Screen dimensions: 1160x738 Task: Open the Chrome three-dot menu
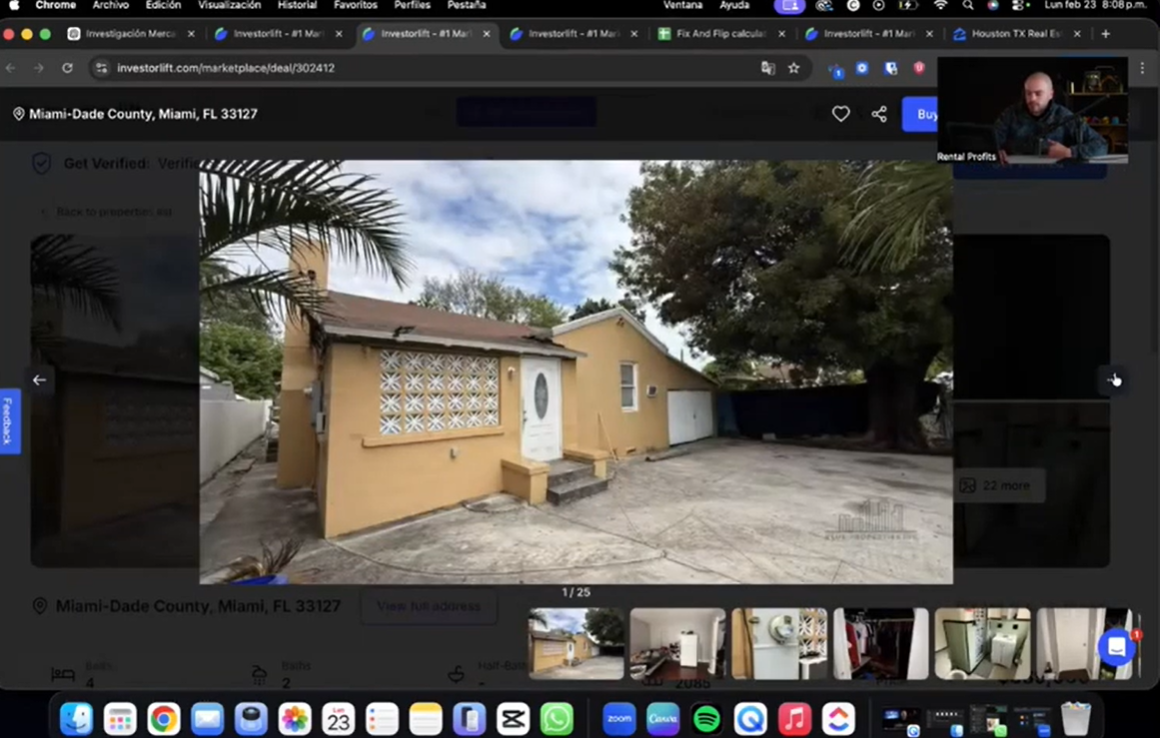tap(1142, 68)
